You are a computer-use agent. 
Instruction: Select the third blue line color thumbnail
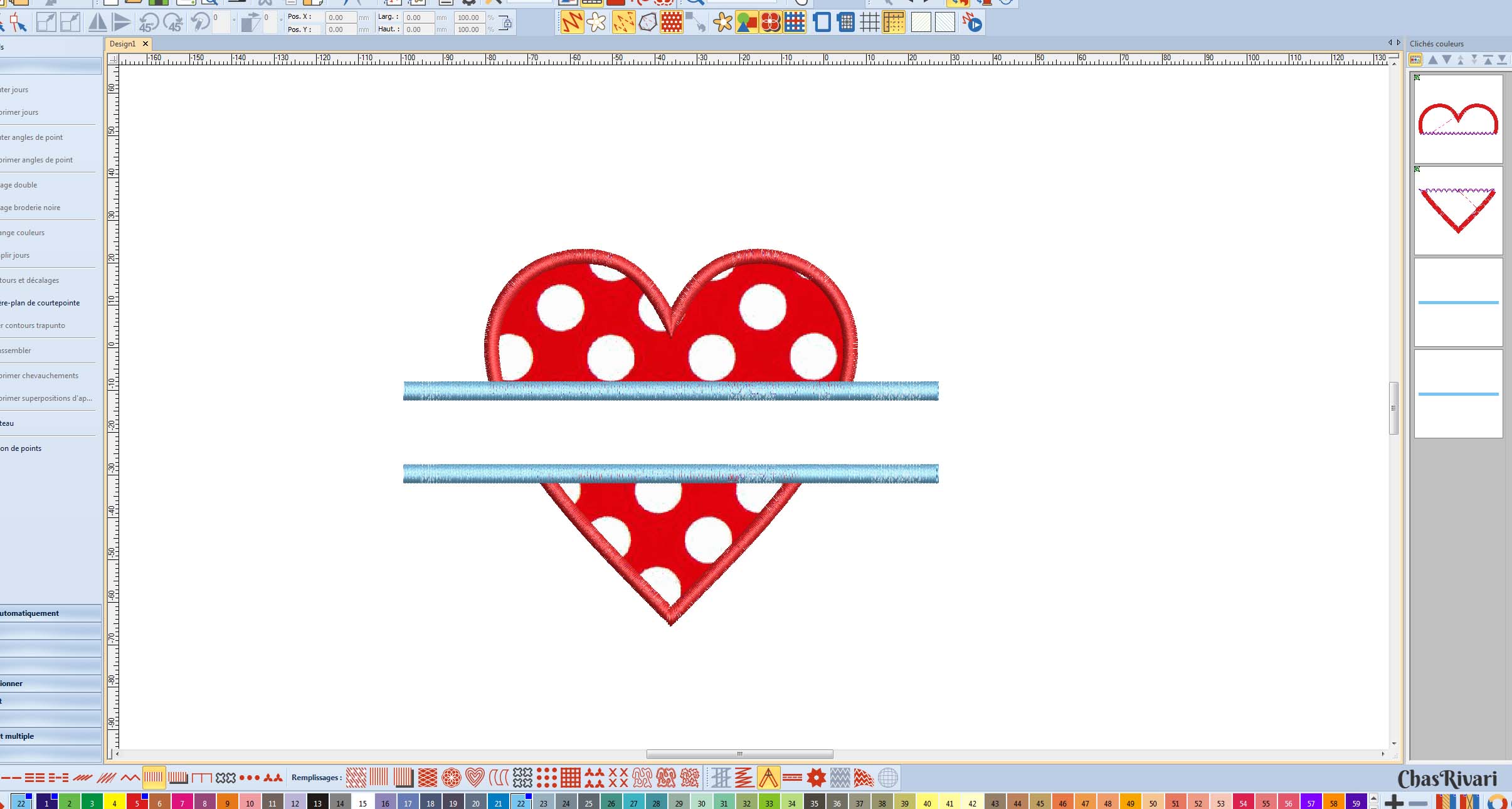[x=1459, y=302]
